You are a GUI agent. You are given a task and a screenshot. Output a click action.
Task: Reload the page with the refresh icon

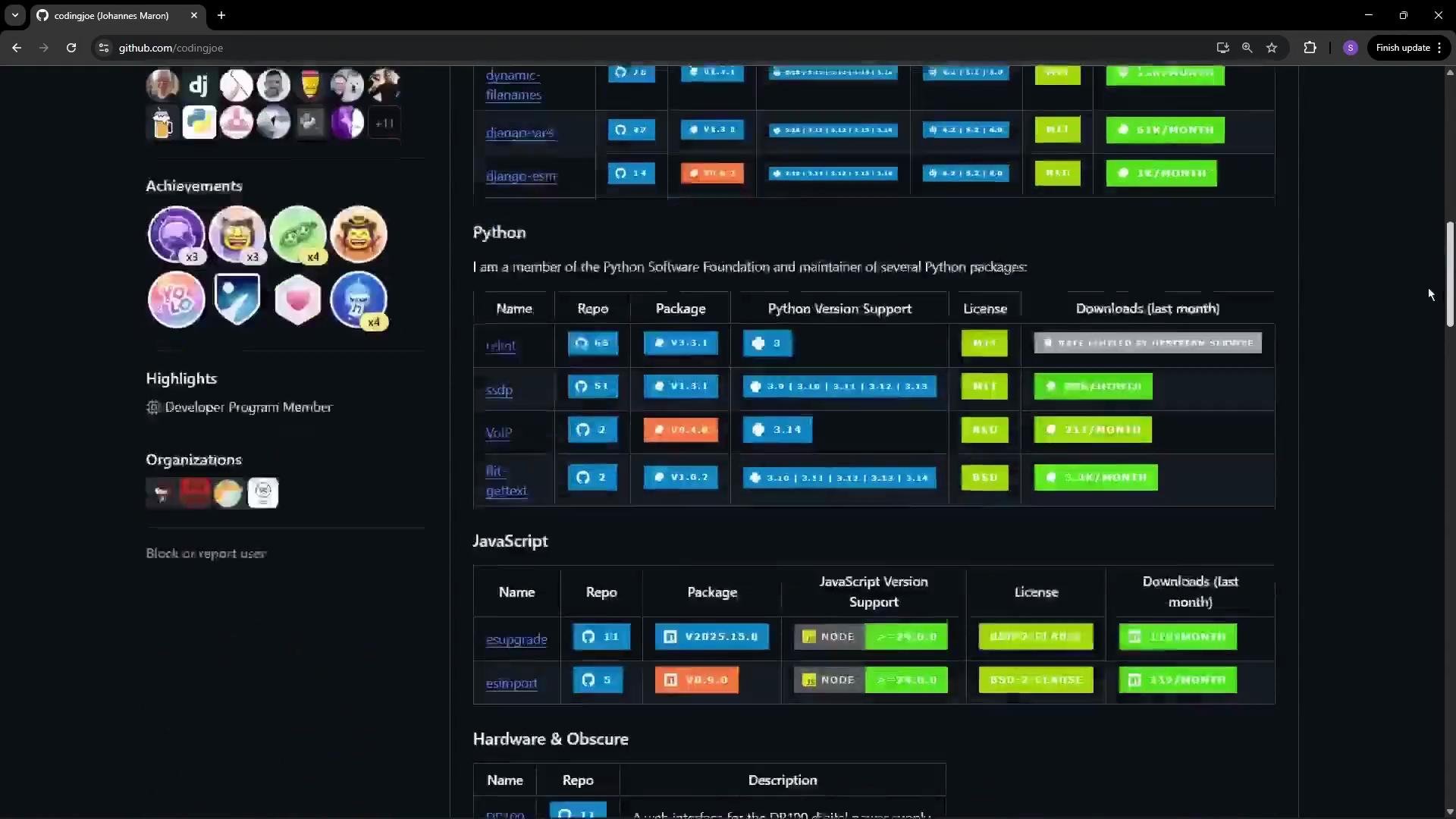71,48
